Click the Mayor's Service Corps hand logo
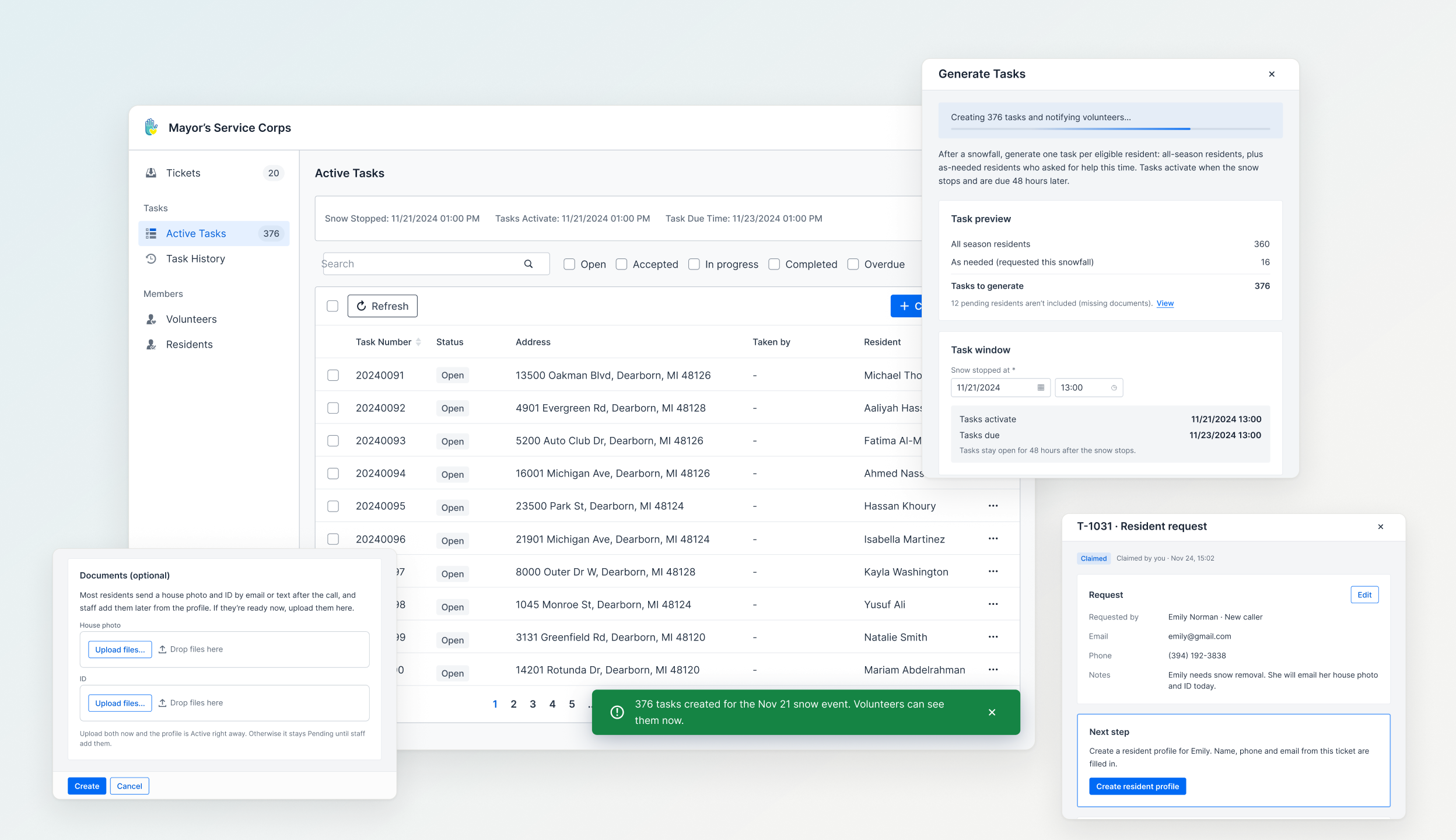This screenshot has height=840, width=1456. [152, 127]
